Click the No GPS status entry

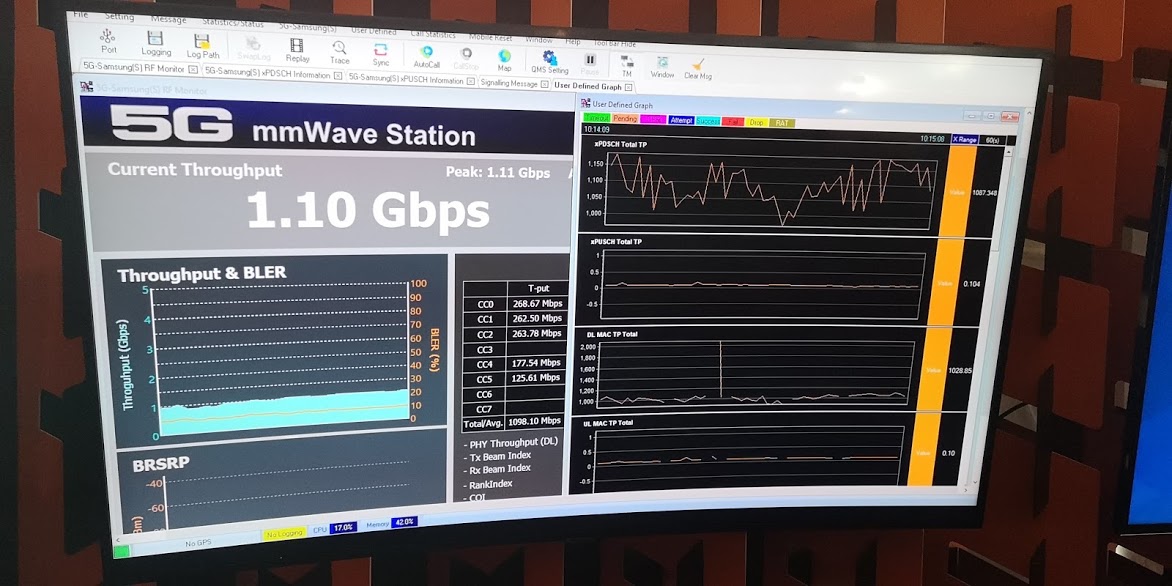[197, 544]
